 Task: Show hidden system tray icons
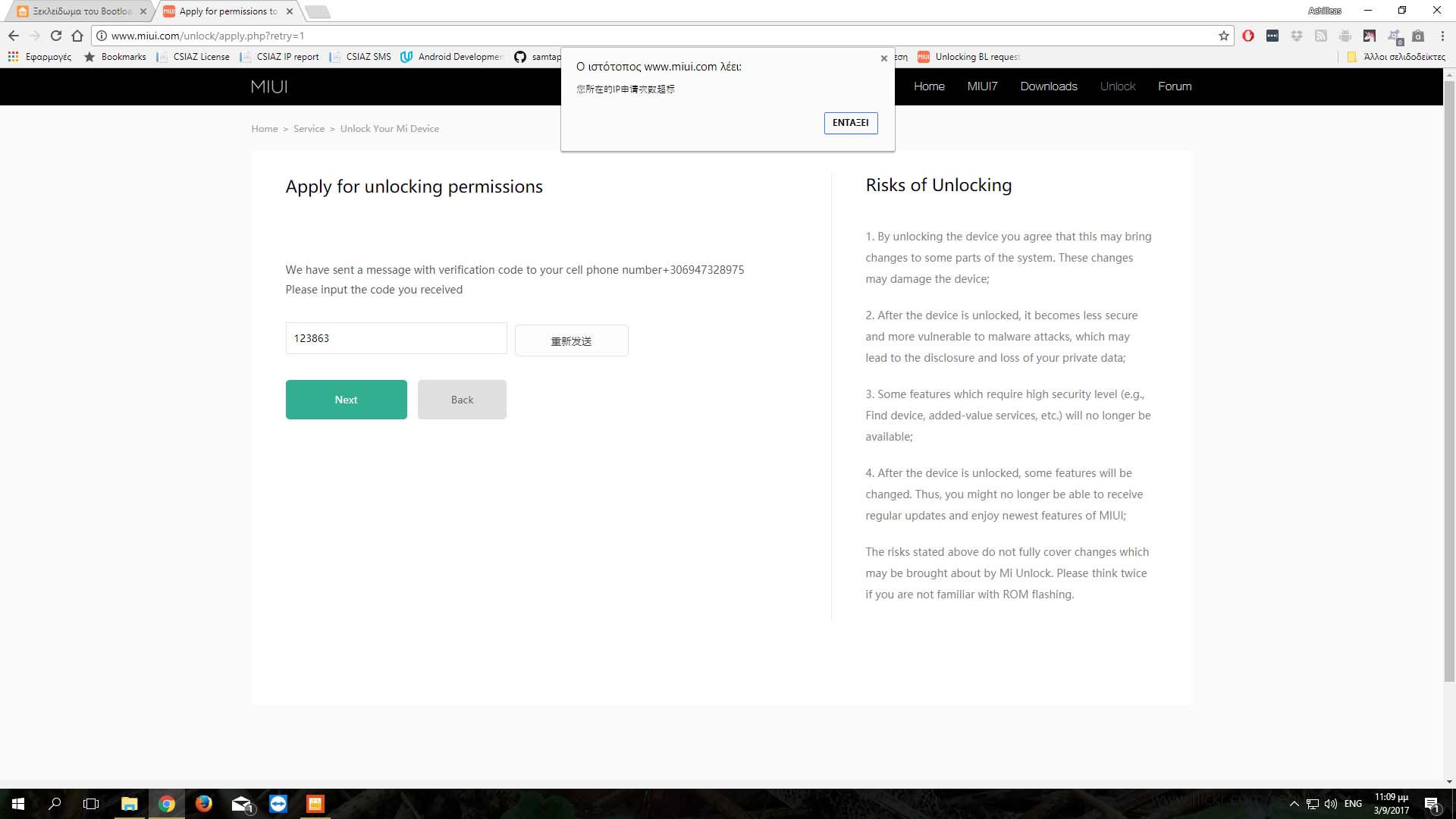point(1294,804)
